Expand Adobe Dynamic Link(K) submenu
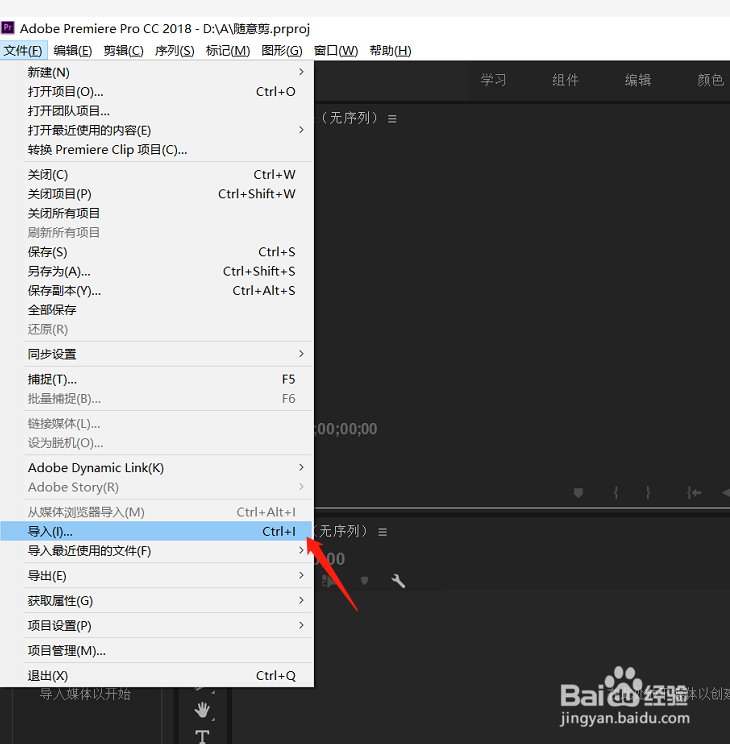730x744 pixels. [x=157, y=468]
